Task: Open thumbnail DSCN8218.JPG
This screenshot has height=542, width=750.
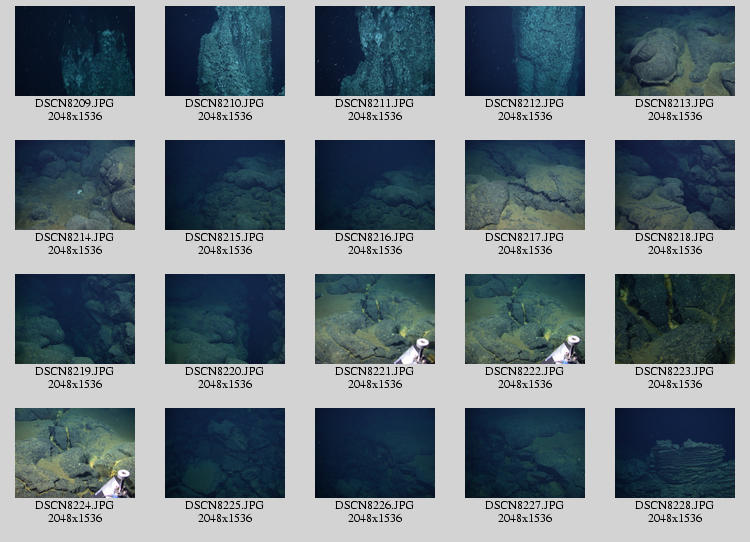Action: (x=675, y=185)
